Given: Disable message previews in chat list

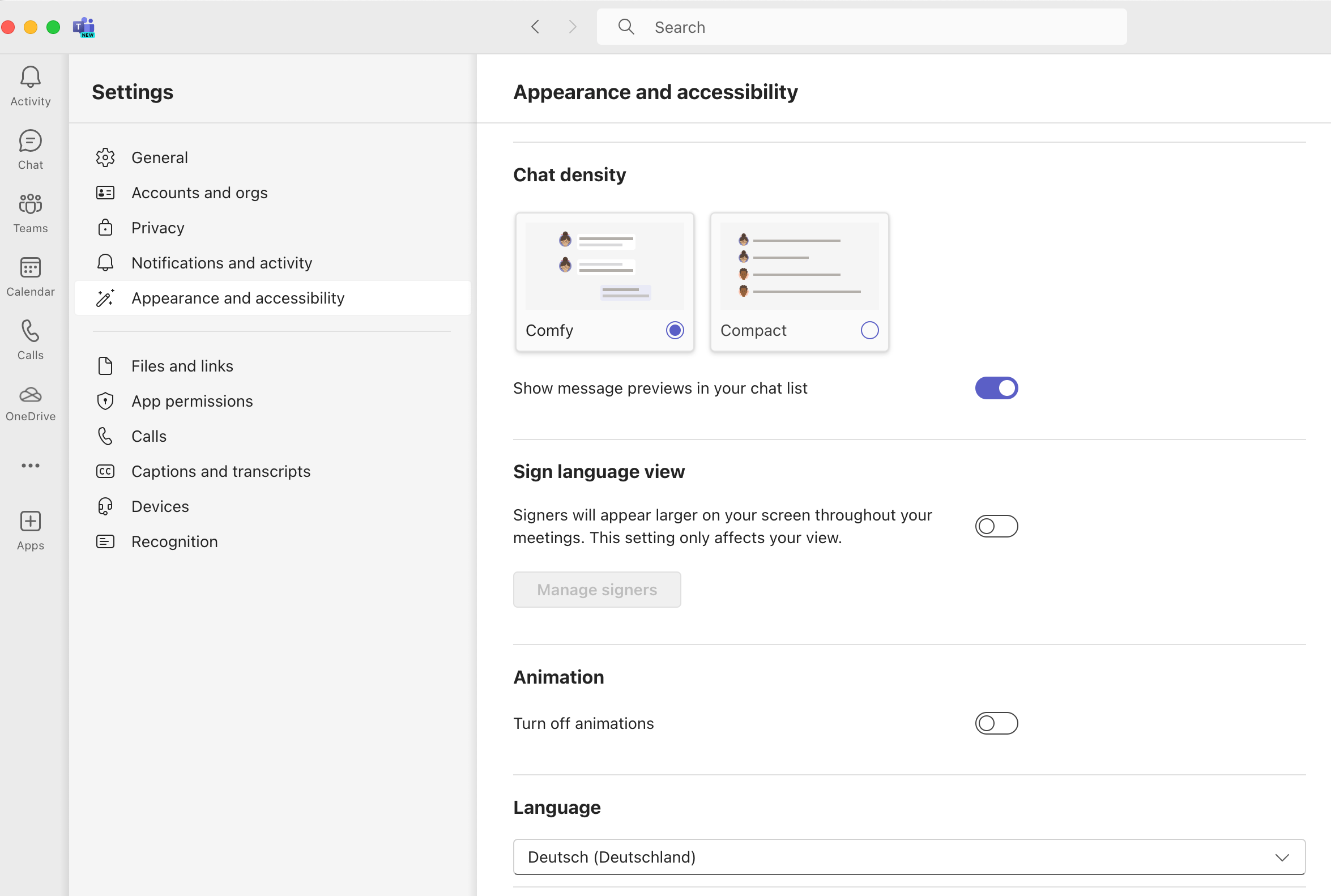Looking at the screenshot, I should (x=996, y=388).
